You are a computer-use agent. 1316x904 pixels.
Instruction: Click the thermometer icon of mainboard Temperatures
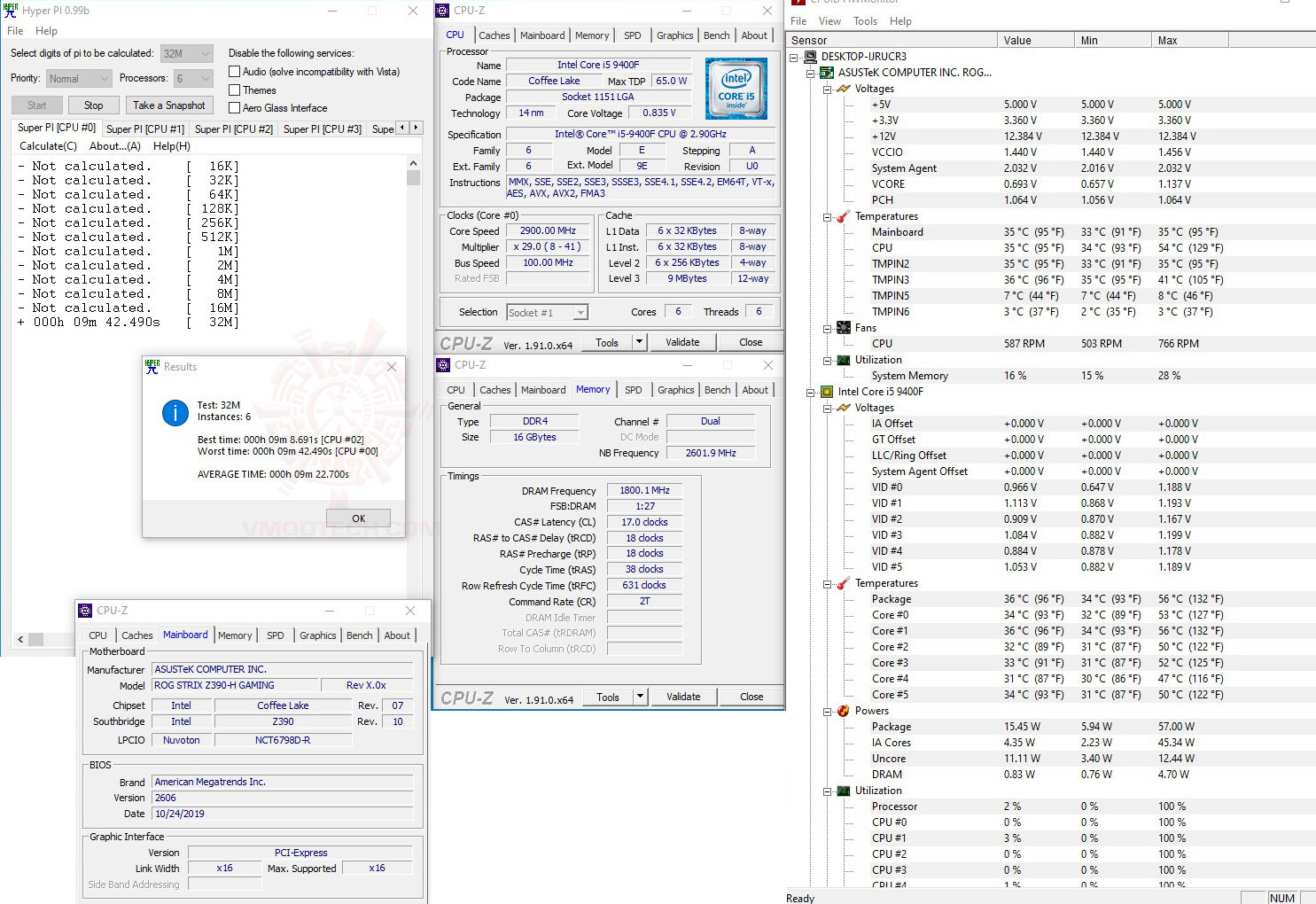click(x=844, y=216)
